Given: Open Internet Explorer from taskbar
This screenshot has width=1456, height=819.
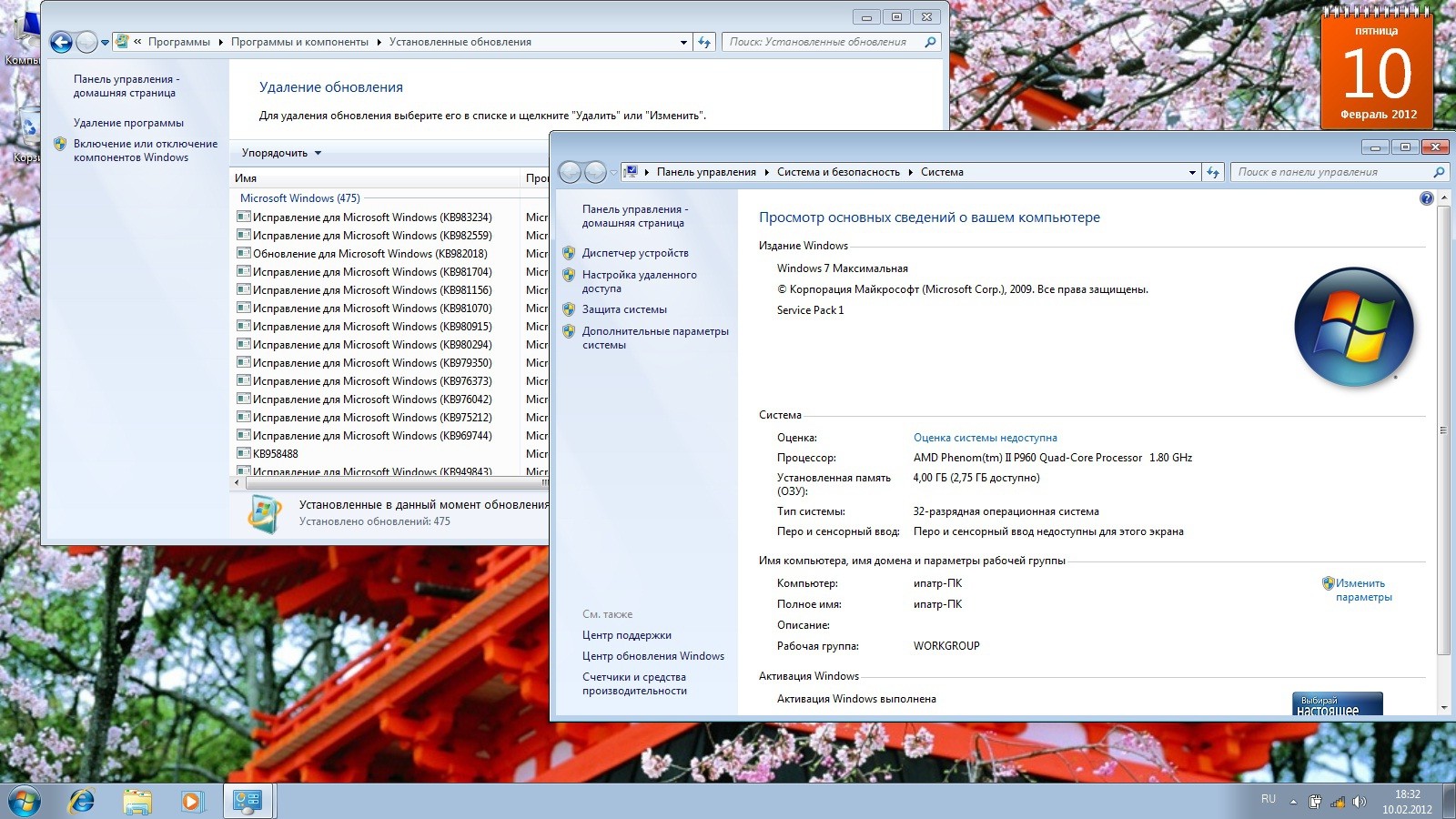Looking at the screenshot, I should tap(82, 802).
